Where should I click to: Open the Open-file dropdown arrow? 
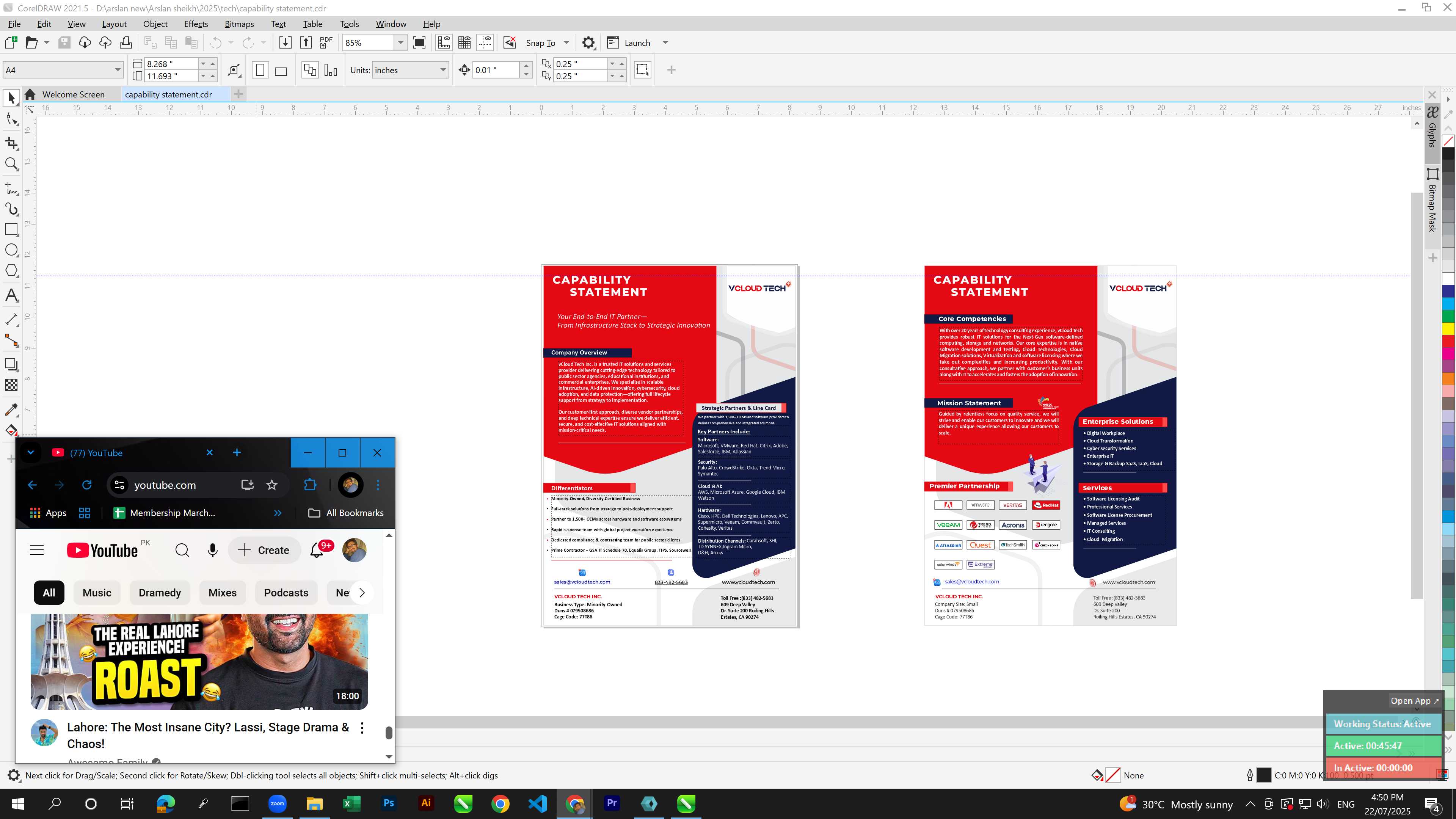[46, 42]
